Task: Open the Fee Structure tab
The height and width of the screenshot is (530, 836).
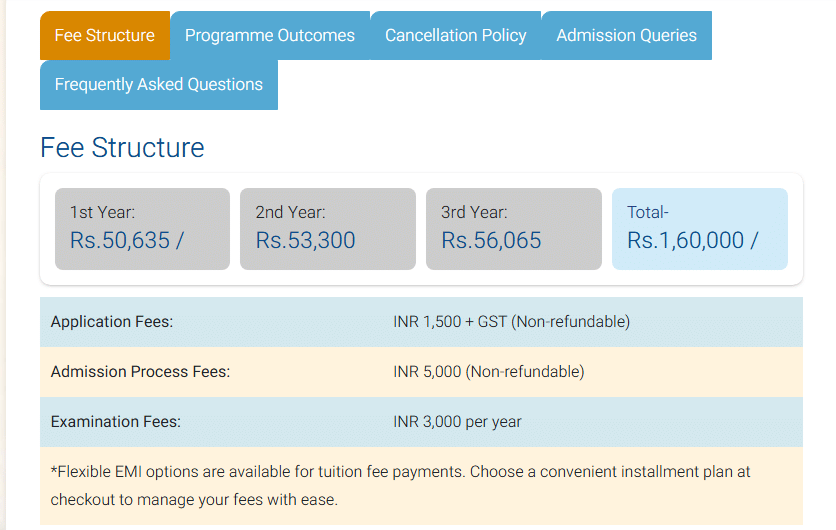Action: click(x=105, y=35)
